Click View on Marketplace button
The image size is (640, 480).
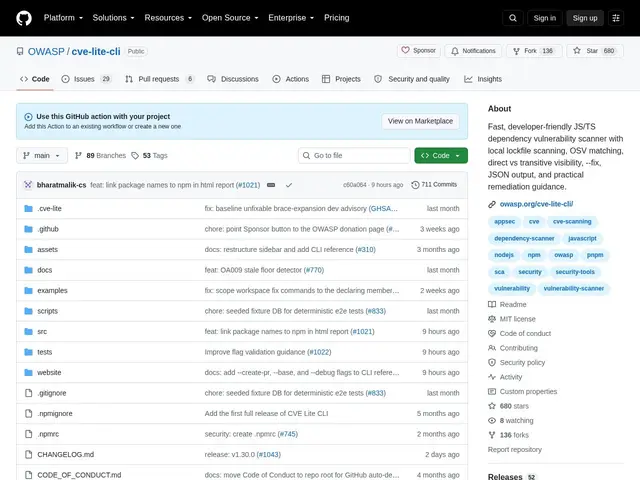click(x=420, y=121)
